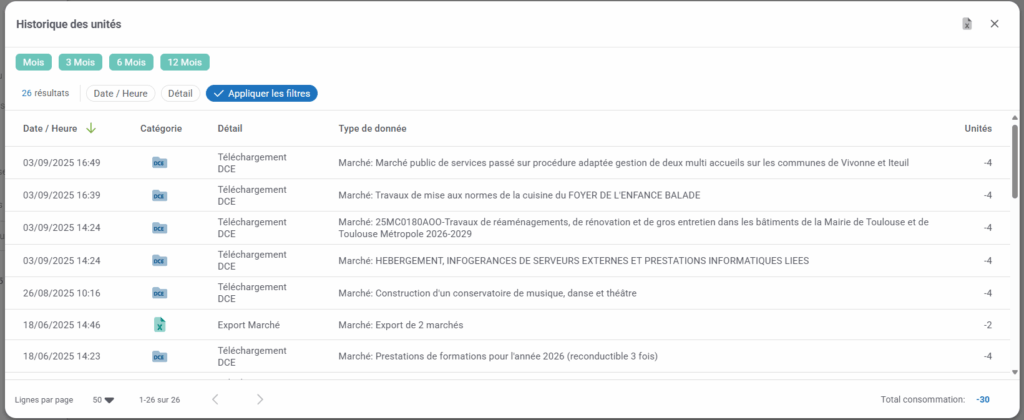Click DCE icon for the 18/06/2025 14:23 row

coord(159,356)
